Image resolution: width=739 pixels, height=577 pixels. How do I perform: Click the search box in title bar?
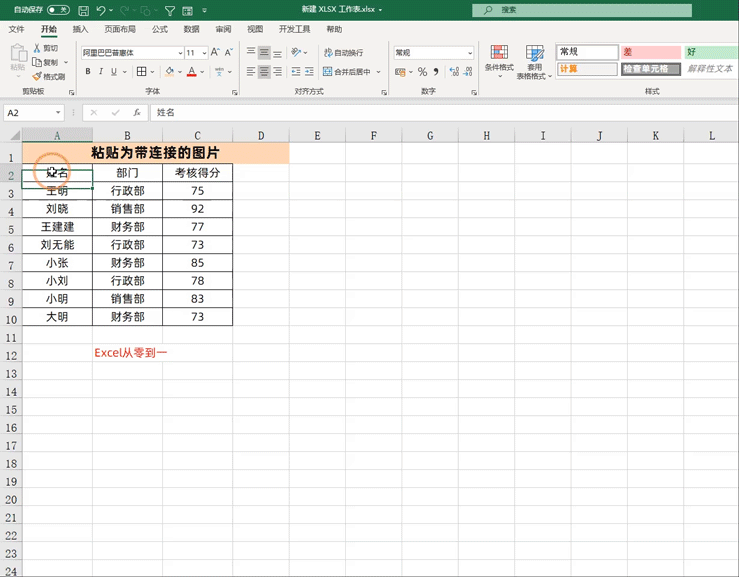[x=582, y=10]
